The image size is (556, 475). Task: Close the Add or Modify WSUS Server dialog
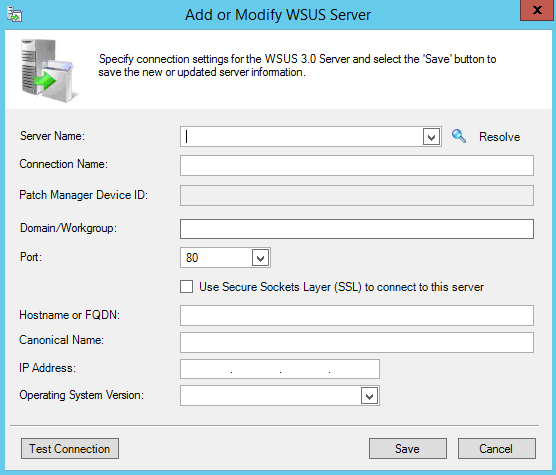pyautogui.click(x=537, y=10)
